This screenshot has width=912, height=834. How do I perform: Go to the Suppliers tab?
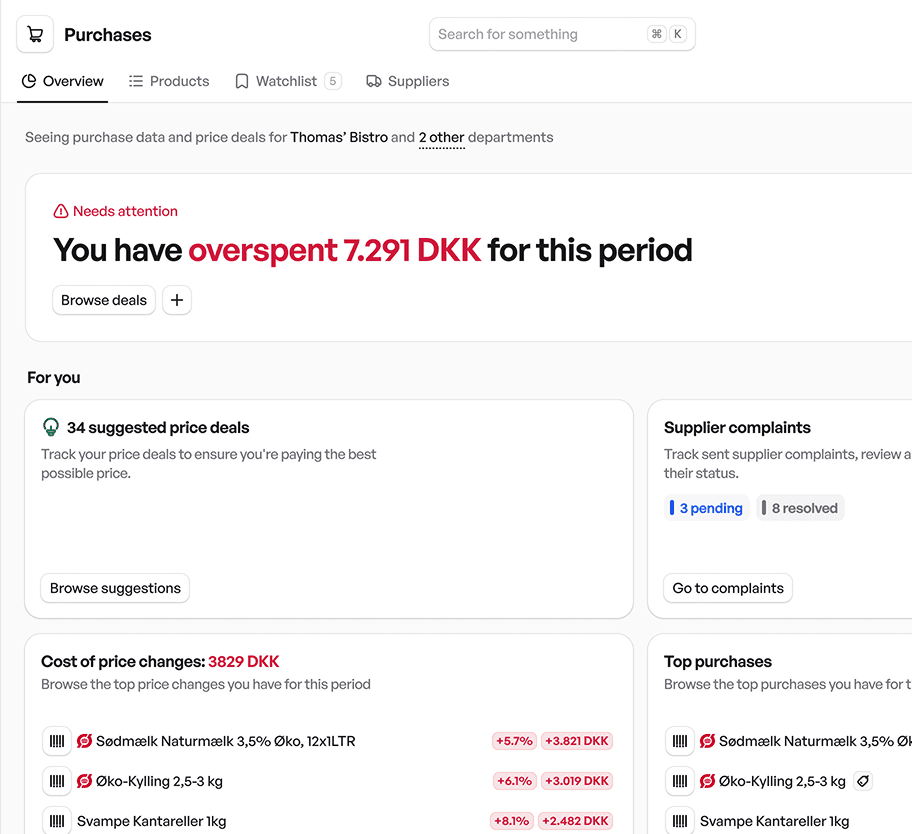[x=408, y=81]
